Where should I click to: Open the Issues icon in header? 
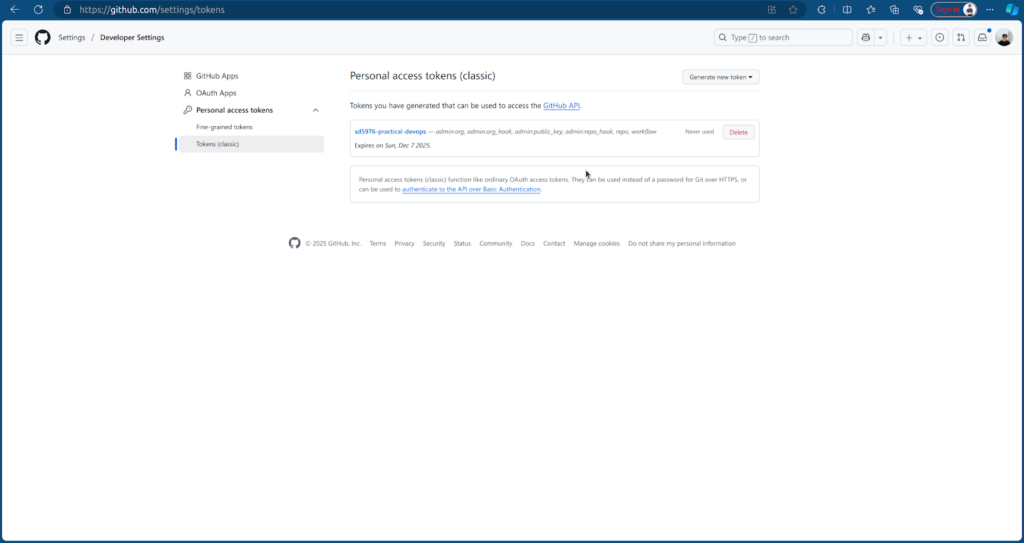939,37
